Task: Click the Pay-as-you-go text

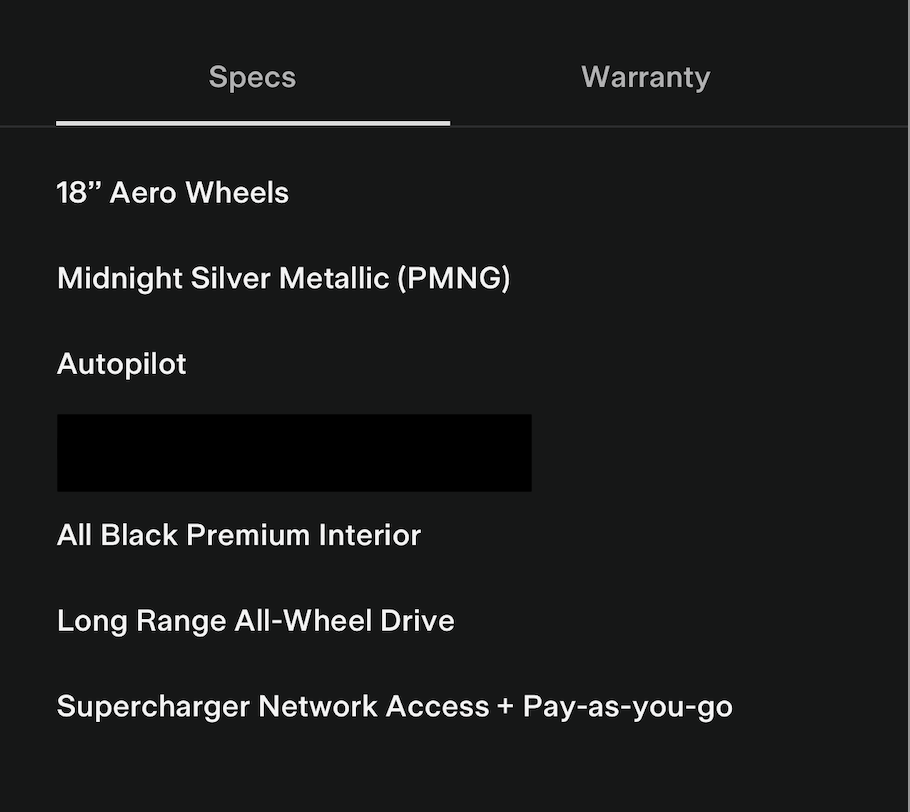Action: click(627, 707)
